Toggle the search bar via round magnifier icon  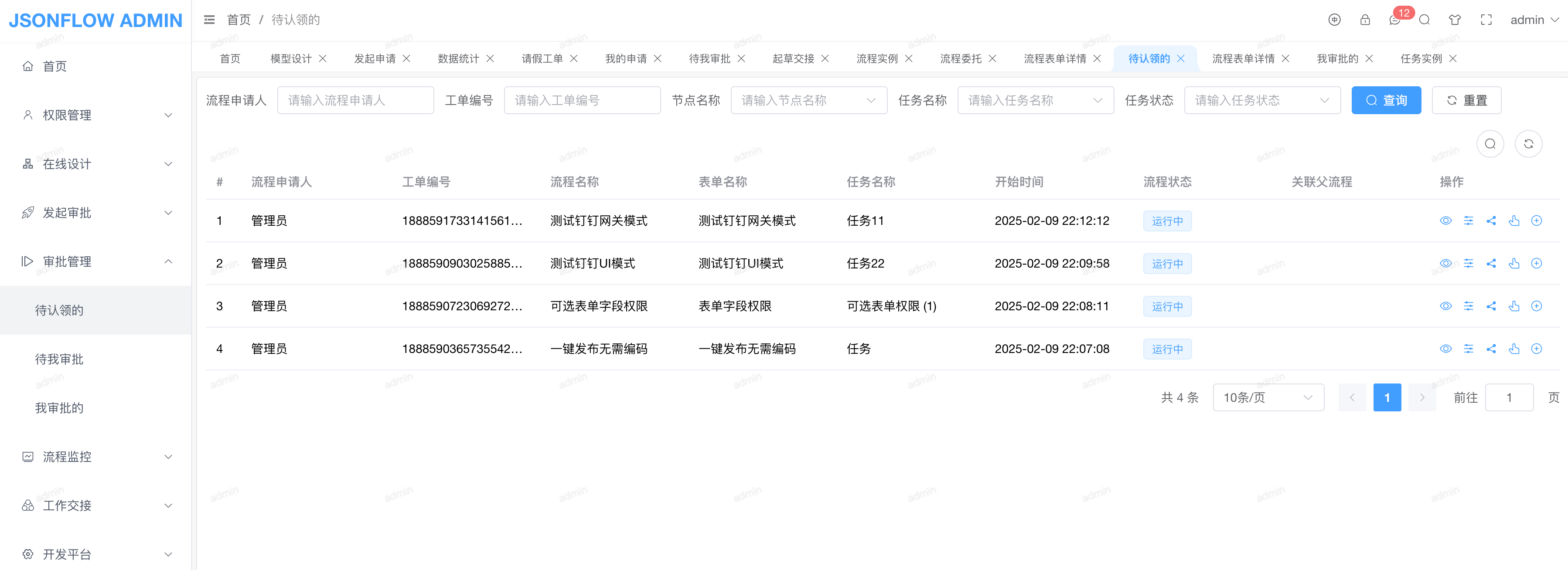pyautogui.click(x=1490, y=144)
